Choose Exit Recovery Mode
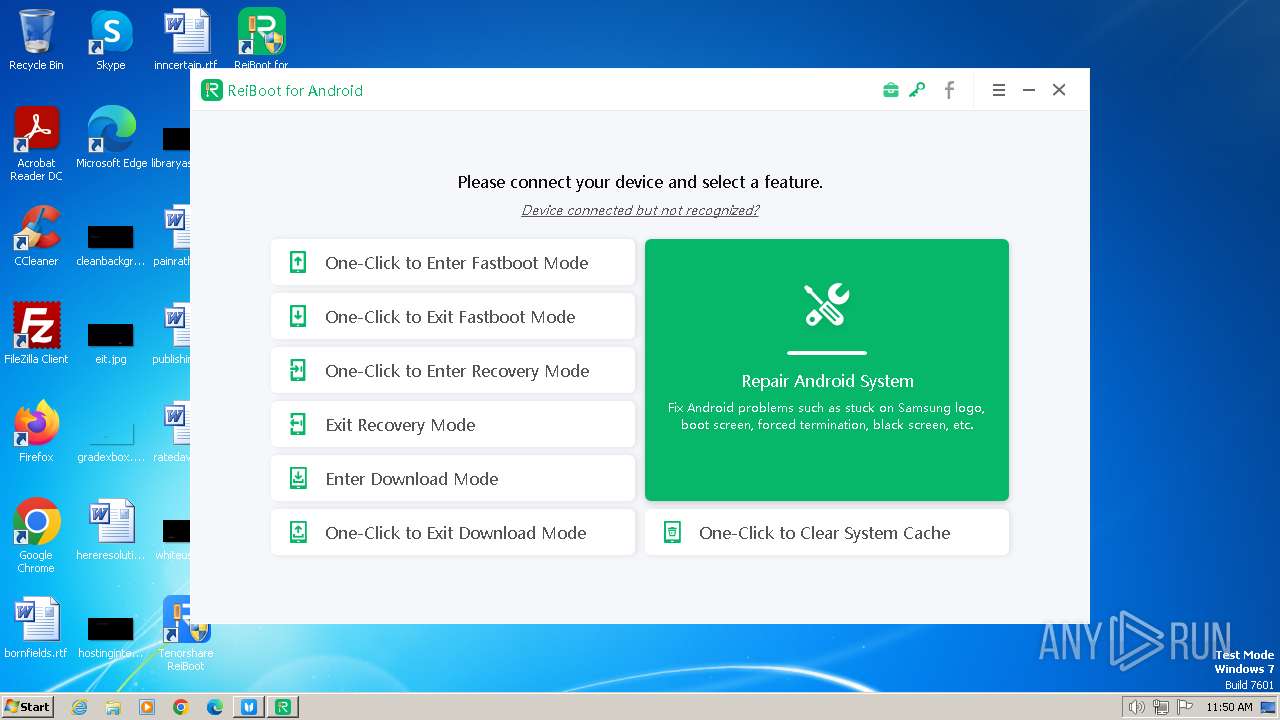Image resolution: width=1280 pixels, height=720 pixels. coord(453,424)
